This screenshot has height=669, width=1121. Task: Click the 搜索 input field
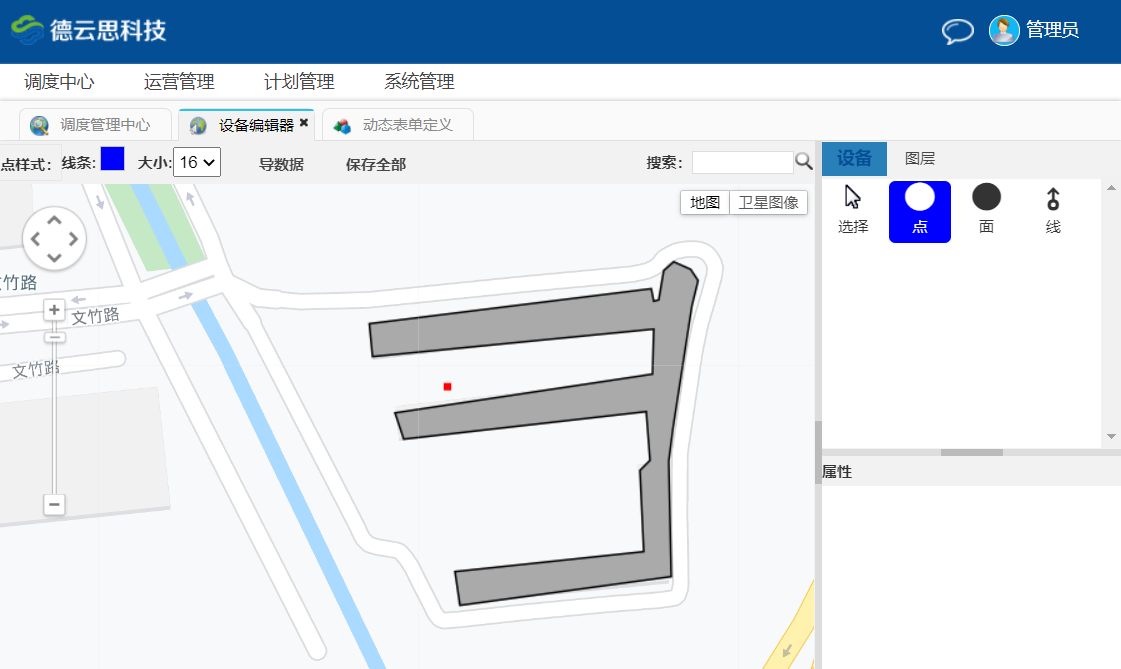point(741,162)
